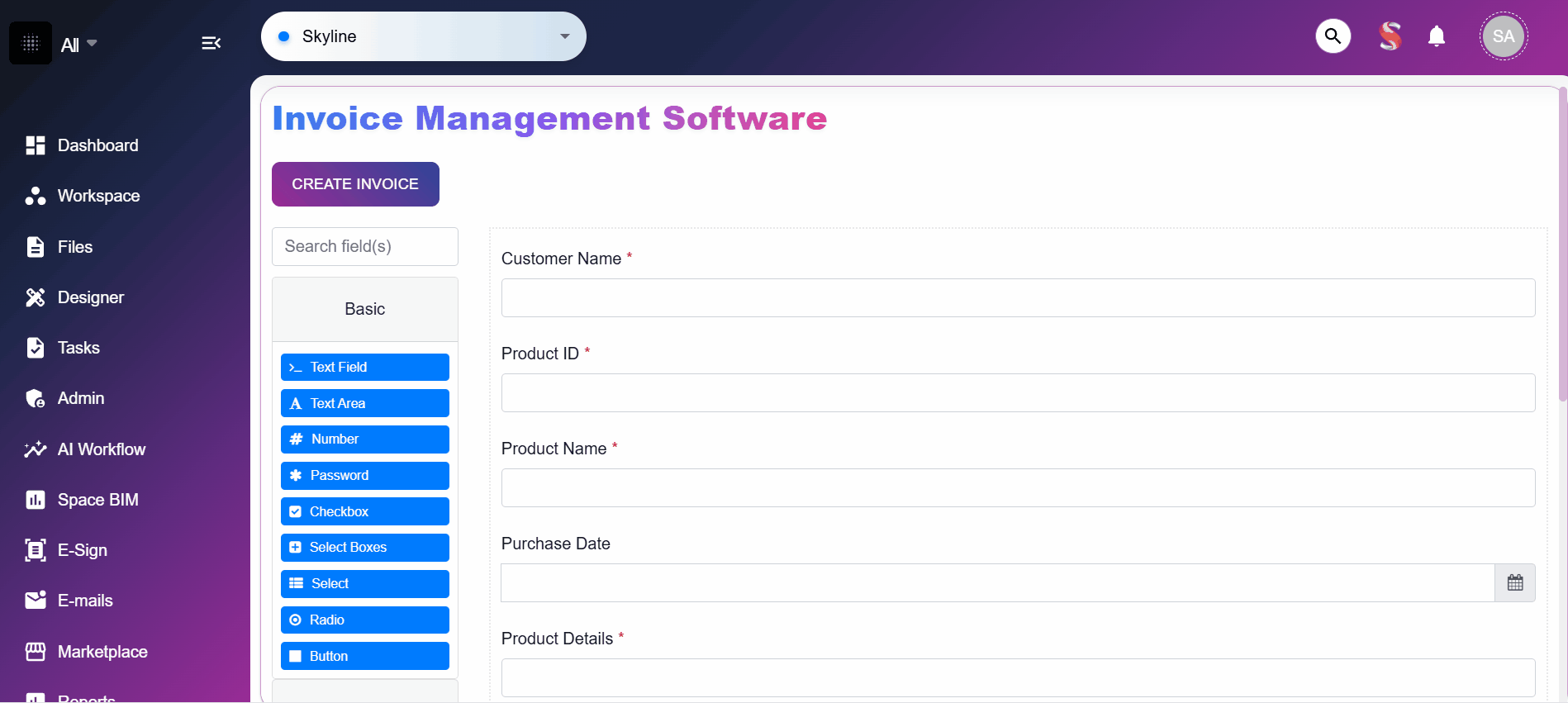Open Tasks menu label

pyautogui.click(x=78, y=348)
